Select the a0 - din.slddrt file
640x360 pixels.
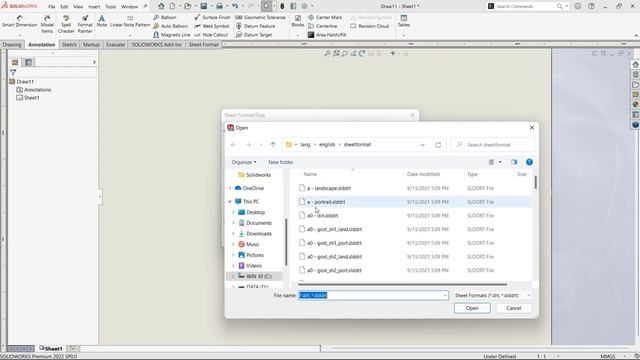point(414,216)
